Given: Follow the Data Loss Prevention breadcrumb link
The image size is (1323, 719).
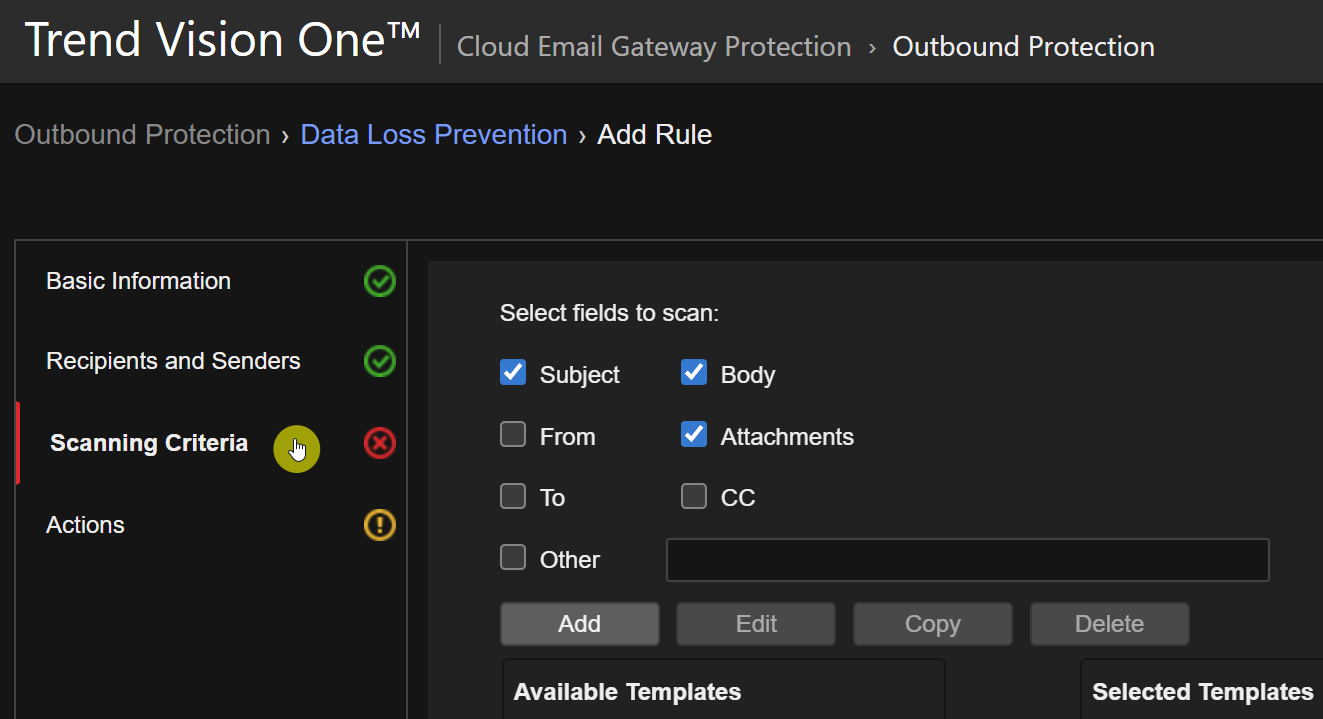Looking at the screenshot, I should 433,135.
